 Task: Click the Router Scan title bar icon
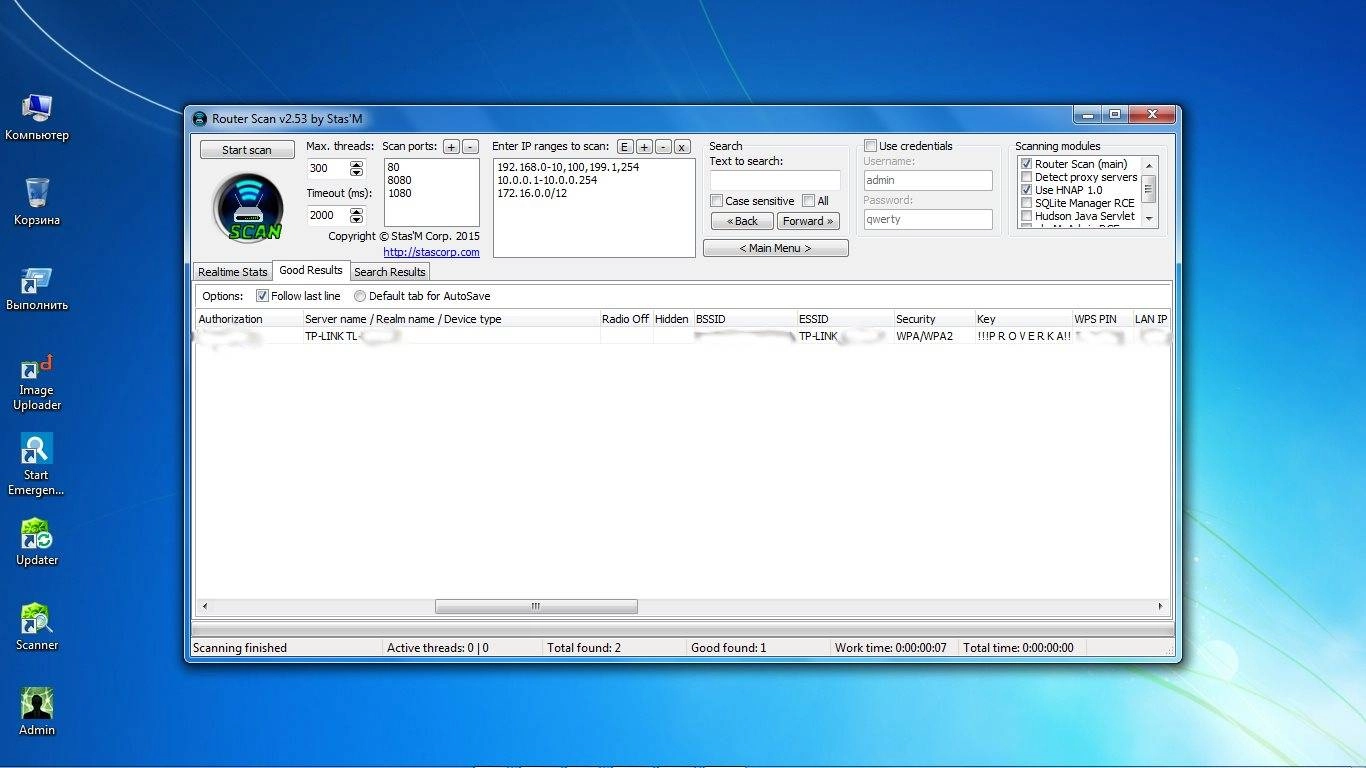pos(199,118)
